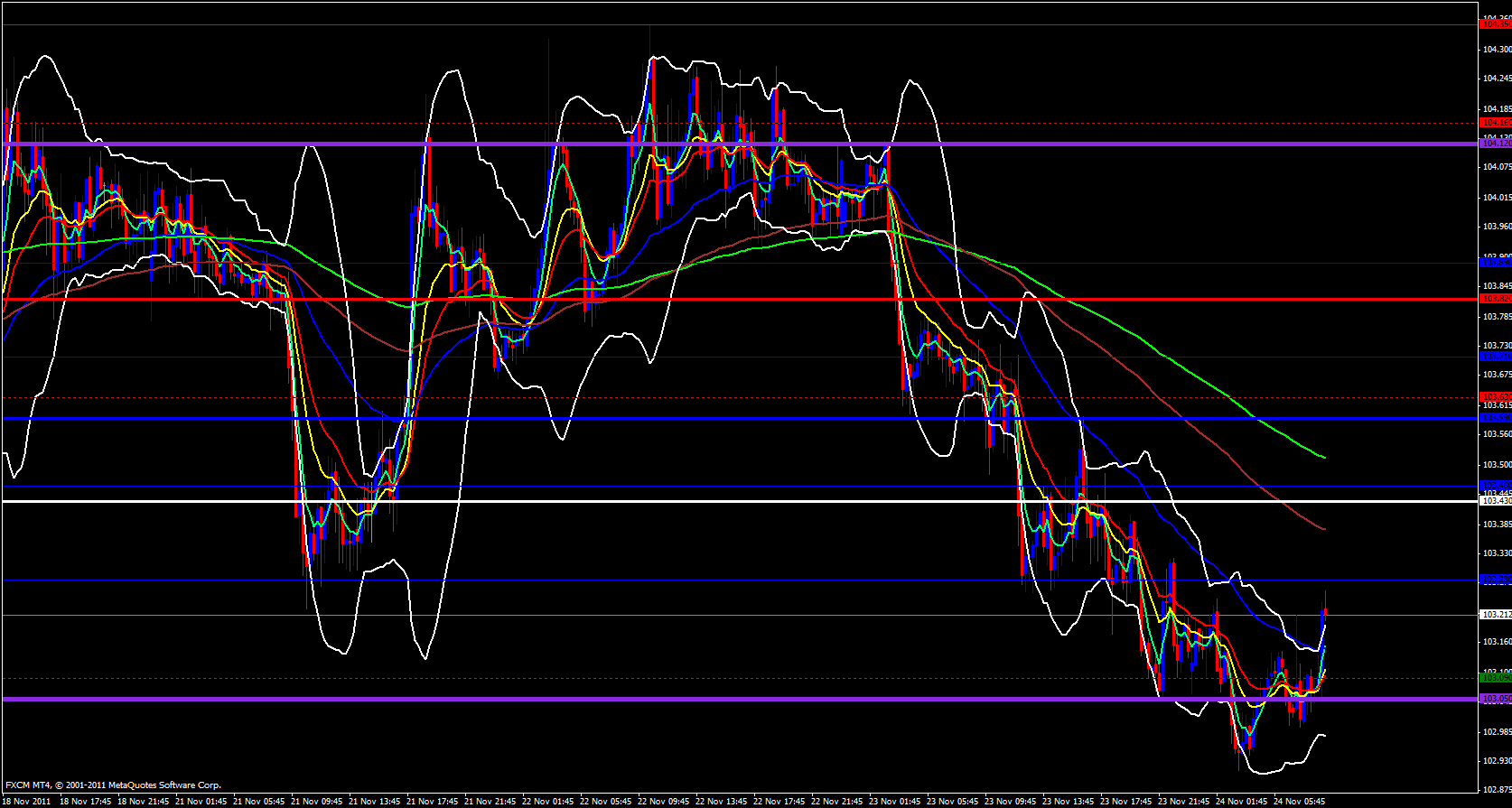
Task: Click the green 103.090 price label
Action: pyautogui.click(x=1495, y=678)
